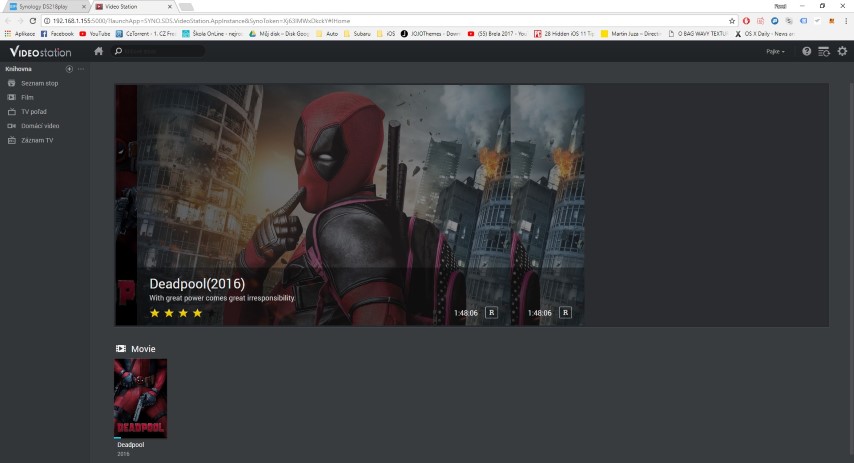Screen dimensions: 854x463
Task: Open the playback queue icon
Action: 824,51
